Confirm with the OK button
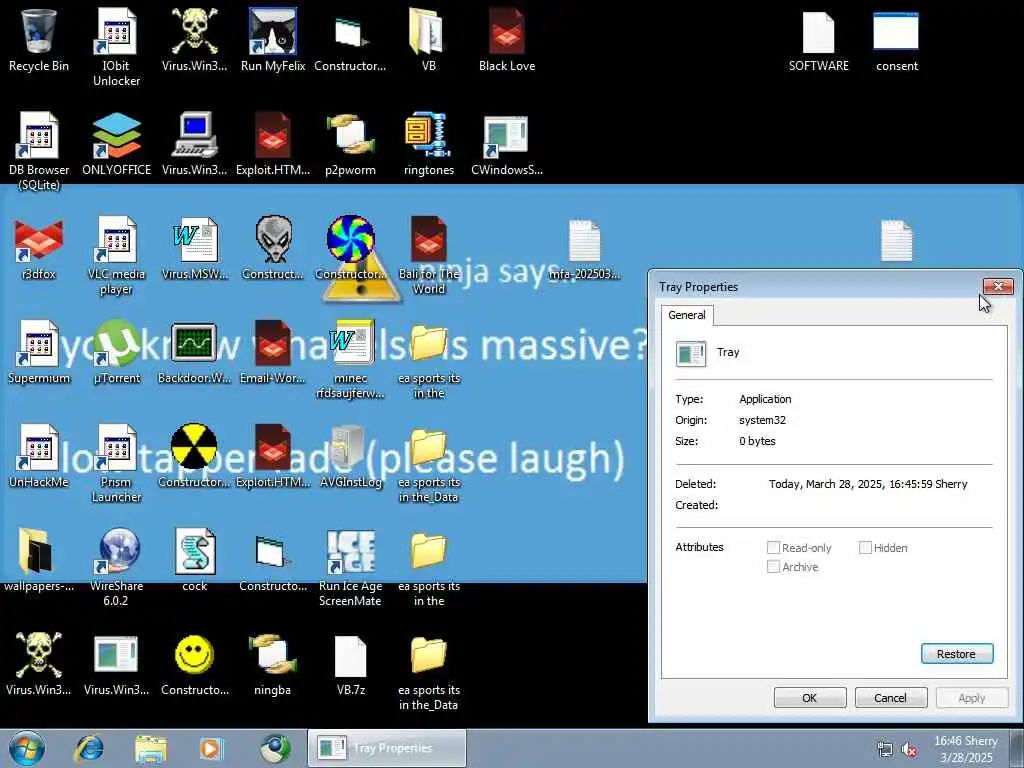 coord(810,697)
